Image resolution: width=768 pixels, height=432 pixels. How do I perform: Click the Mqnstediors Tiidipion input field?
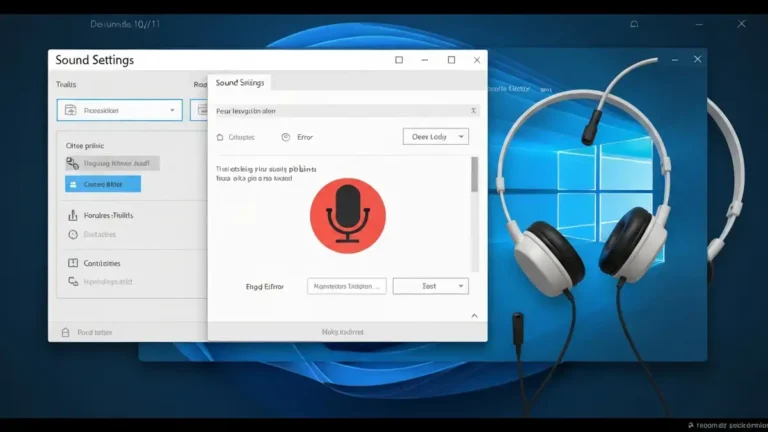pos(347,286)
